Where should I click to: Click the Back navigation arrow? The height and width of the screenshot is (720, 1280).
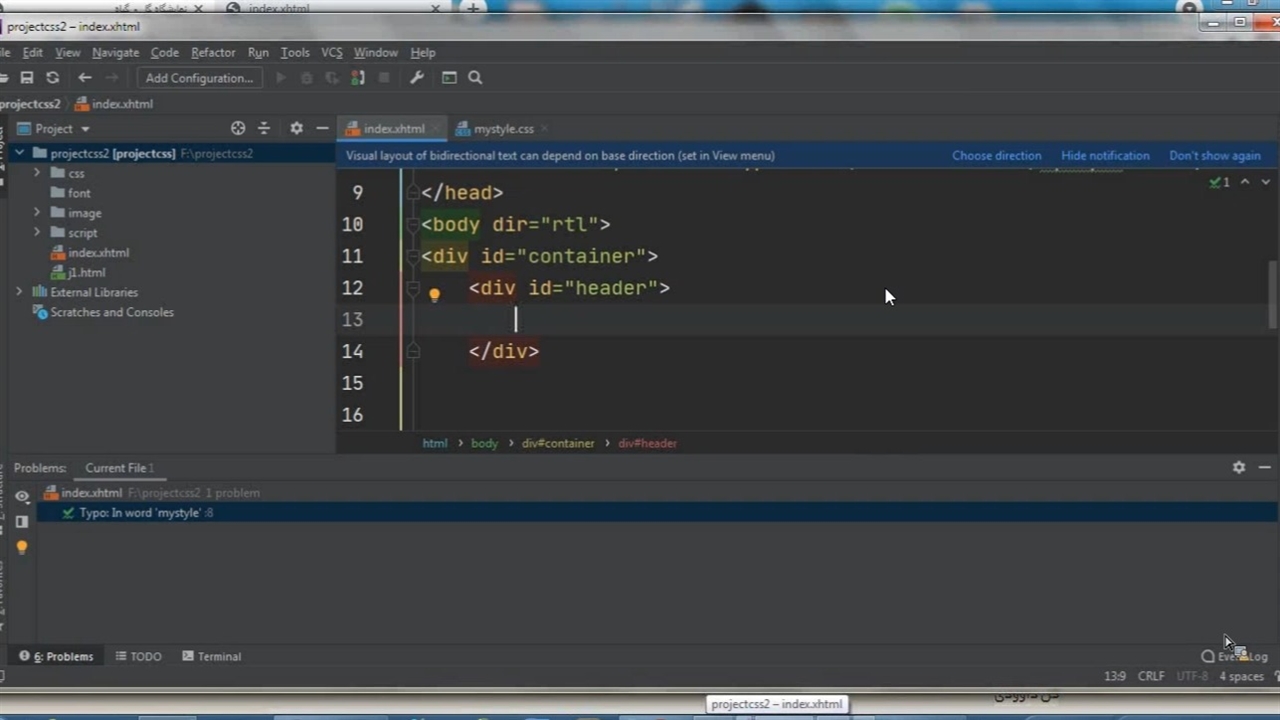pyautogui.click(x=85, y=78)
